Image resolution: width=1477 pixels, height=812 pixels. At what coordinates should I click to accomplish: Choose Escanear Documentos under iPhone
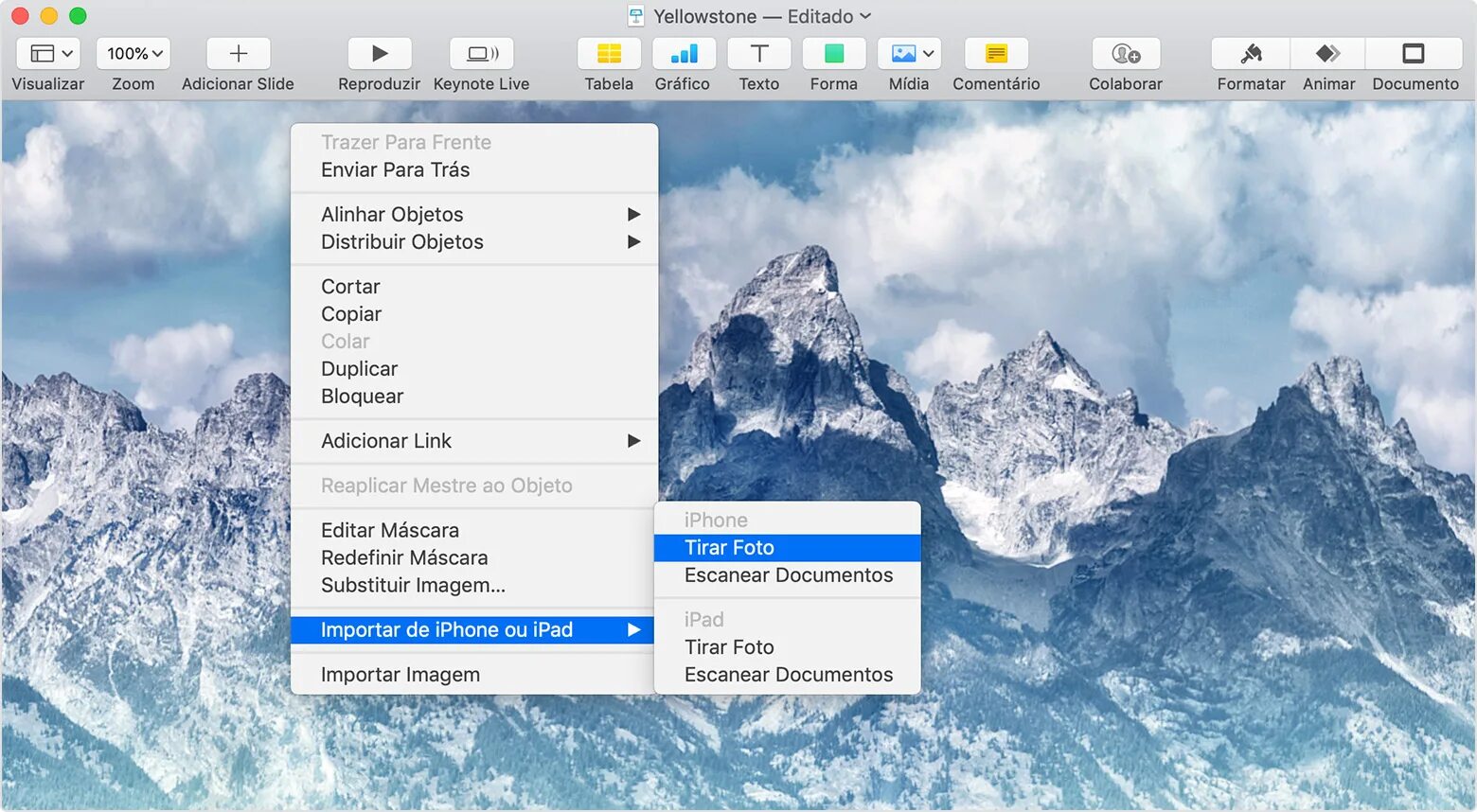(x=788, y=574)
